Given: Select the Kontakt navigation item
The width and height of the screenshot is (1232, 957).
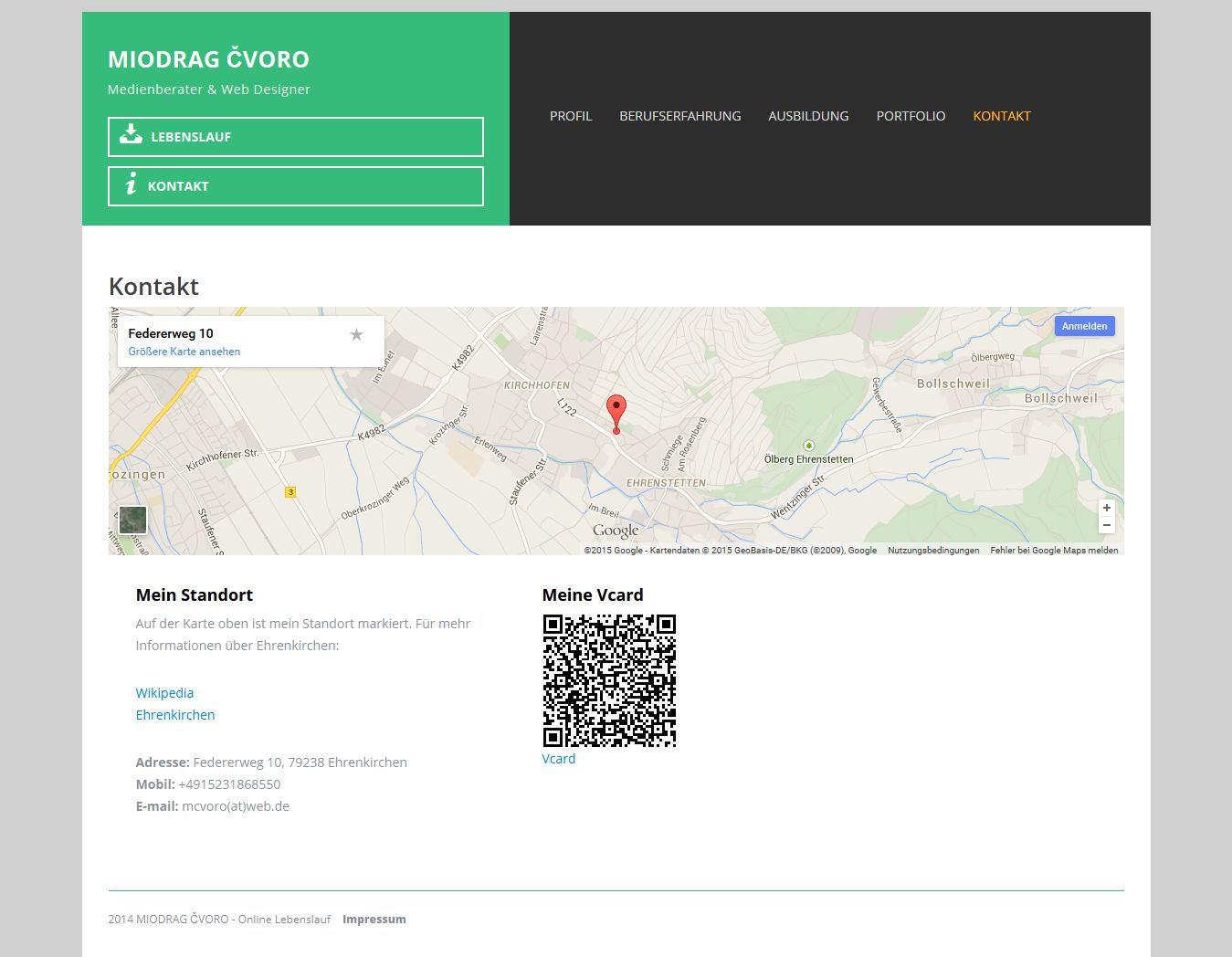Looking at the screenshot, I should [1002, 116].
